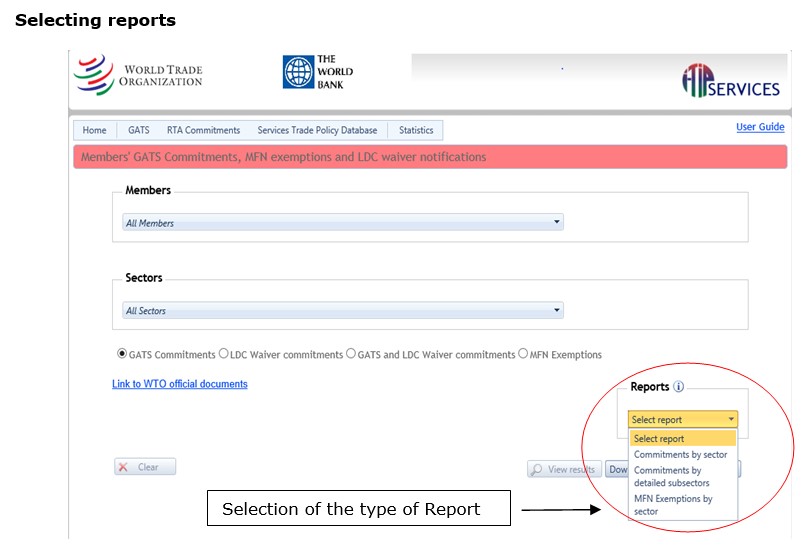Open the Home tab
Viewport: 805px width, 548px height.
pos(94,130)
